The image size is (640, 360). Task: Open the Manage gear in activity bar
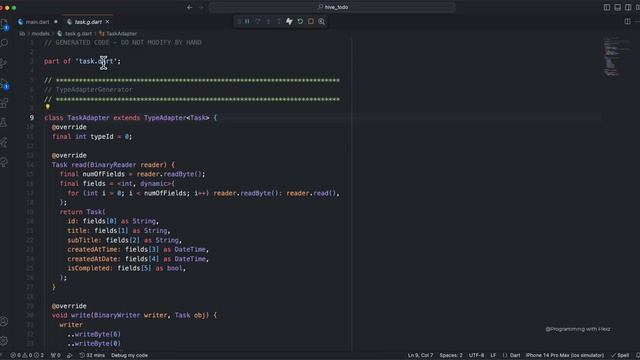pos(4,340)
